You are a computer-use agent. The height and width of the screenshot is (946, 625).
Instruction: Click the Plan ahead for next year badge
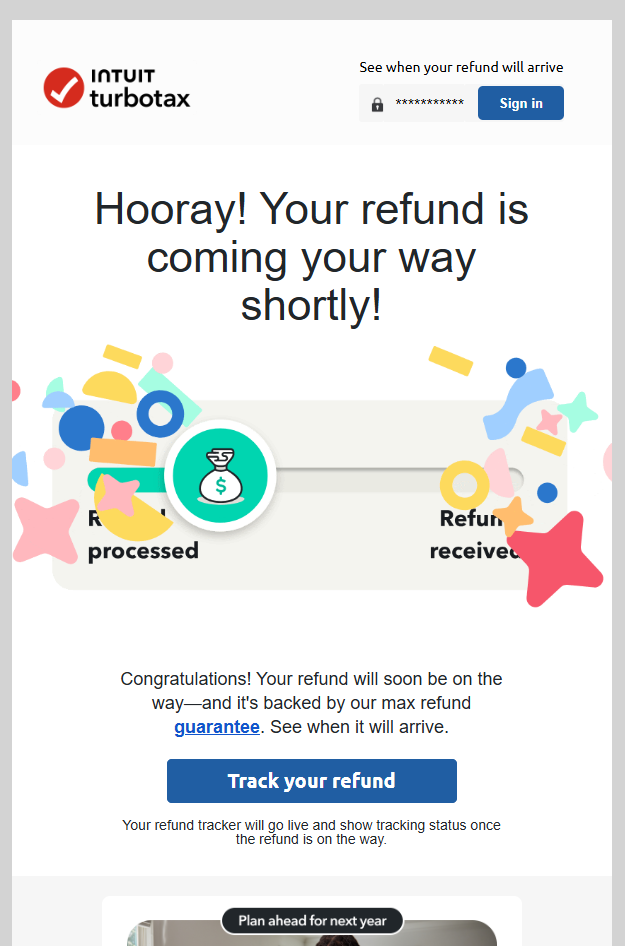click(x=312, y=921)
